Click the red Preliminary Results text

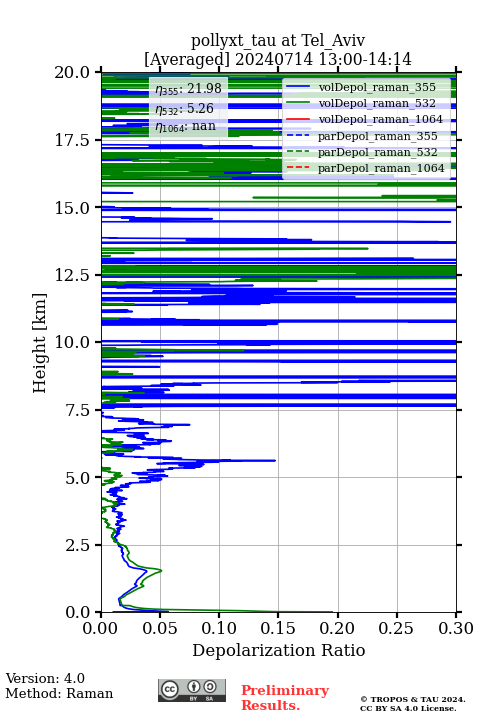(285, 698)
